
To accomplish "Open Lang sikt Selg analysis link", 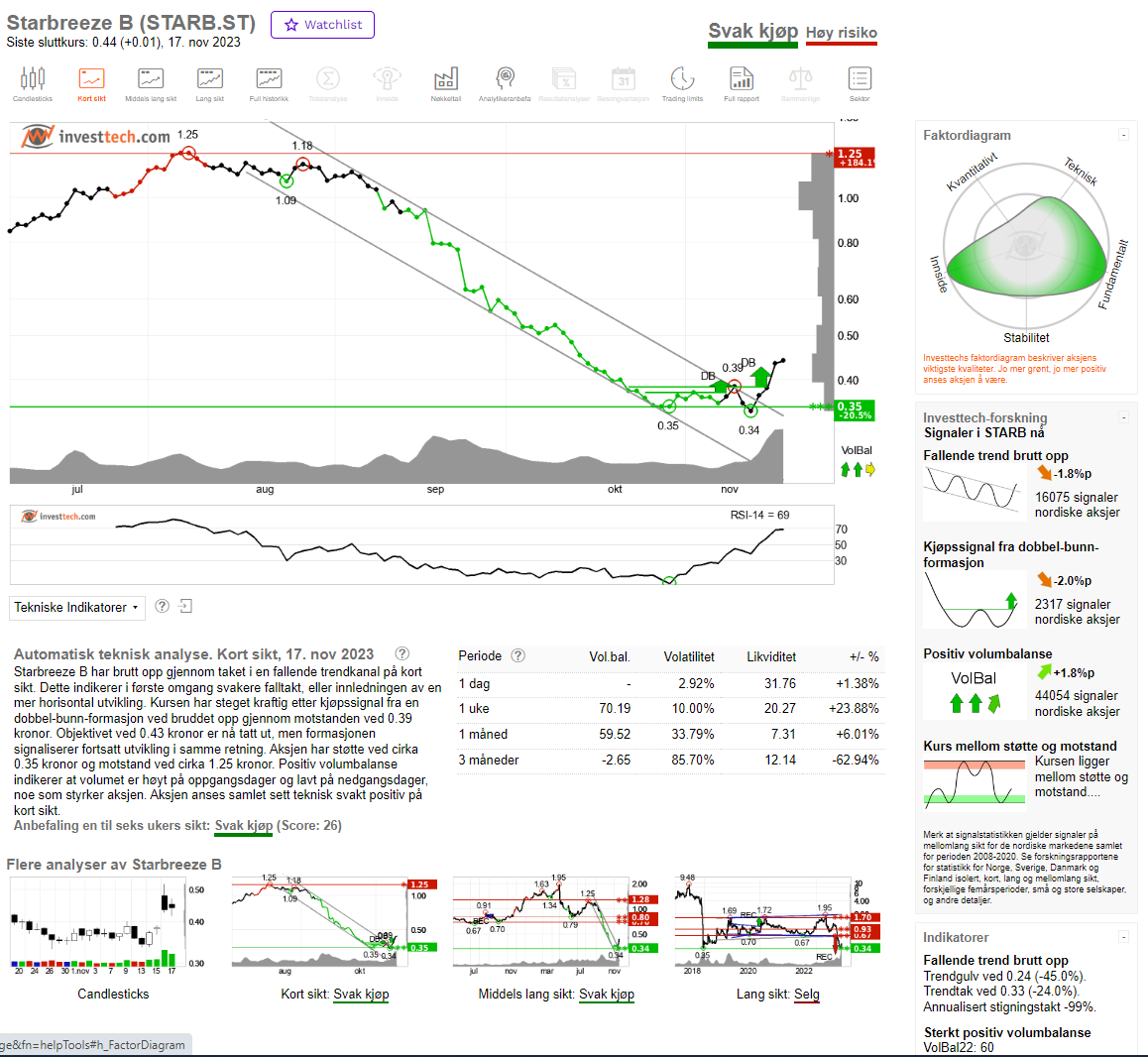I will (x=807, y=994).
